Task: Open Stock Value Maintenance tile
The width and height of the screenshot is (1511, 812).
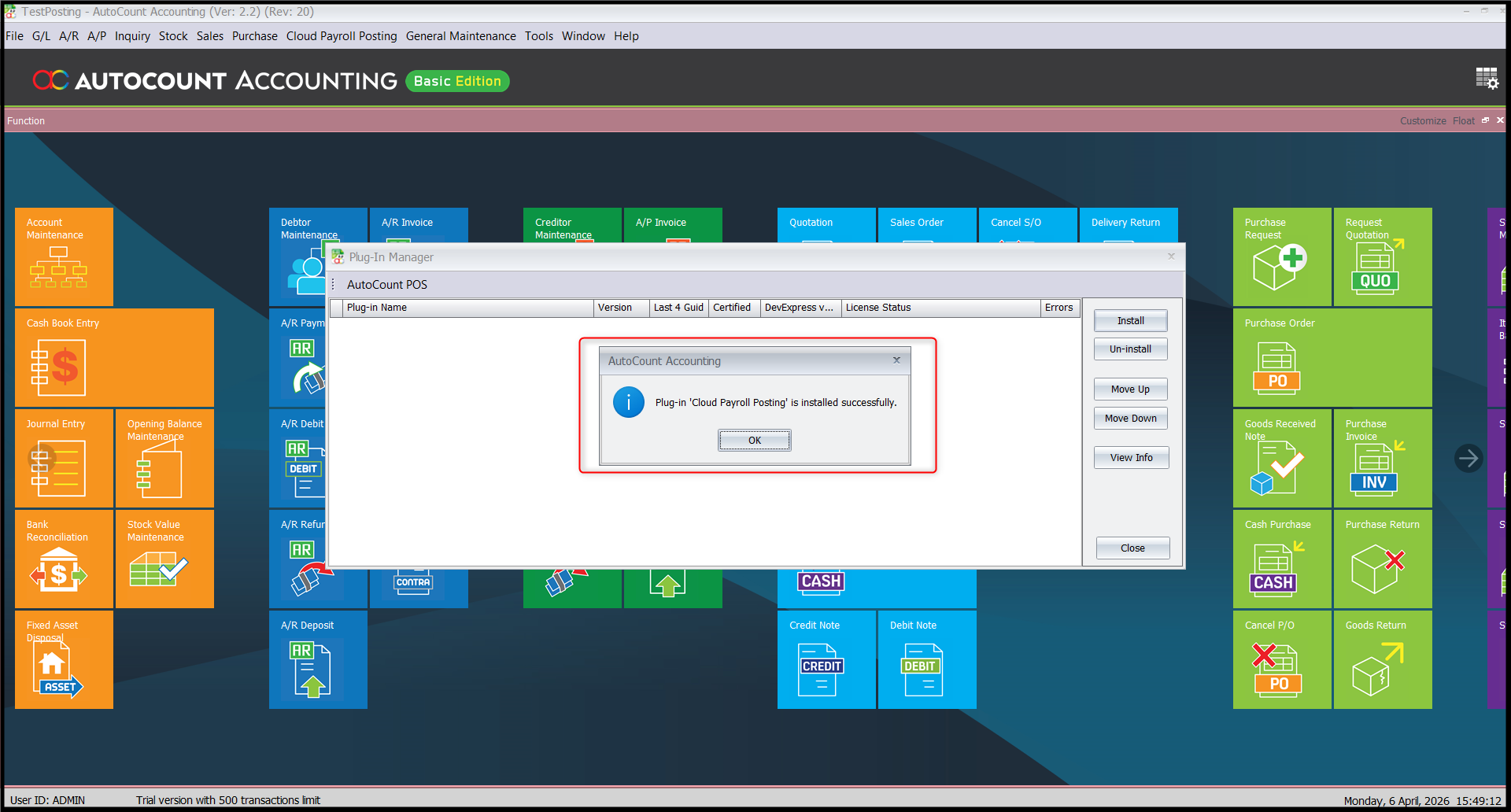Action: pyautogui.click(x=164, y=559)
